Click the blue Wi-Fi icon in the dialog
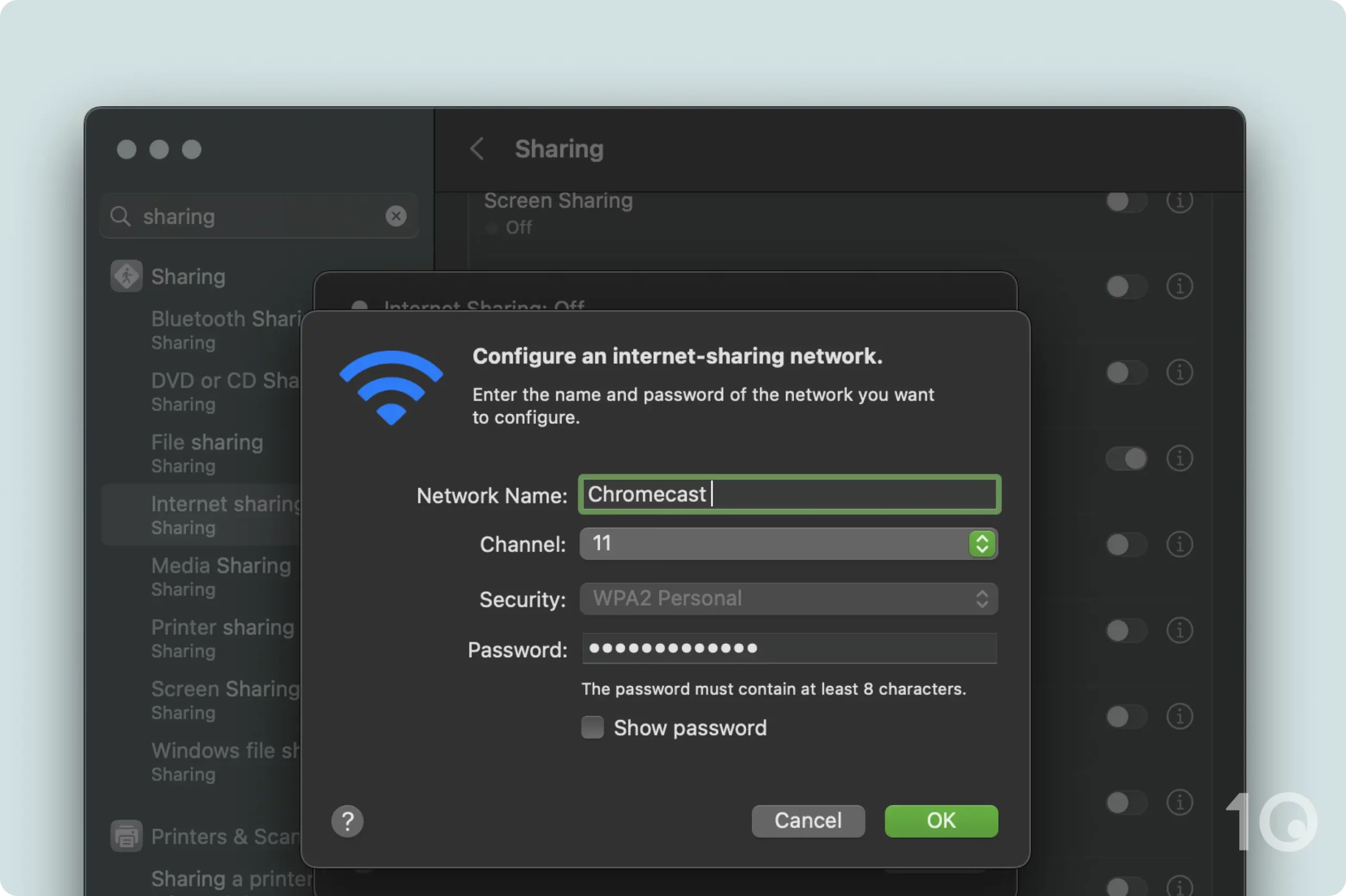This screenshot has width=1346, height=896. point(390,388)
